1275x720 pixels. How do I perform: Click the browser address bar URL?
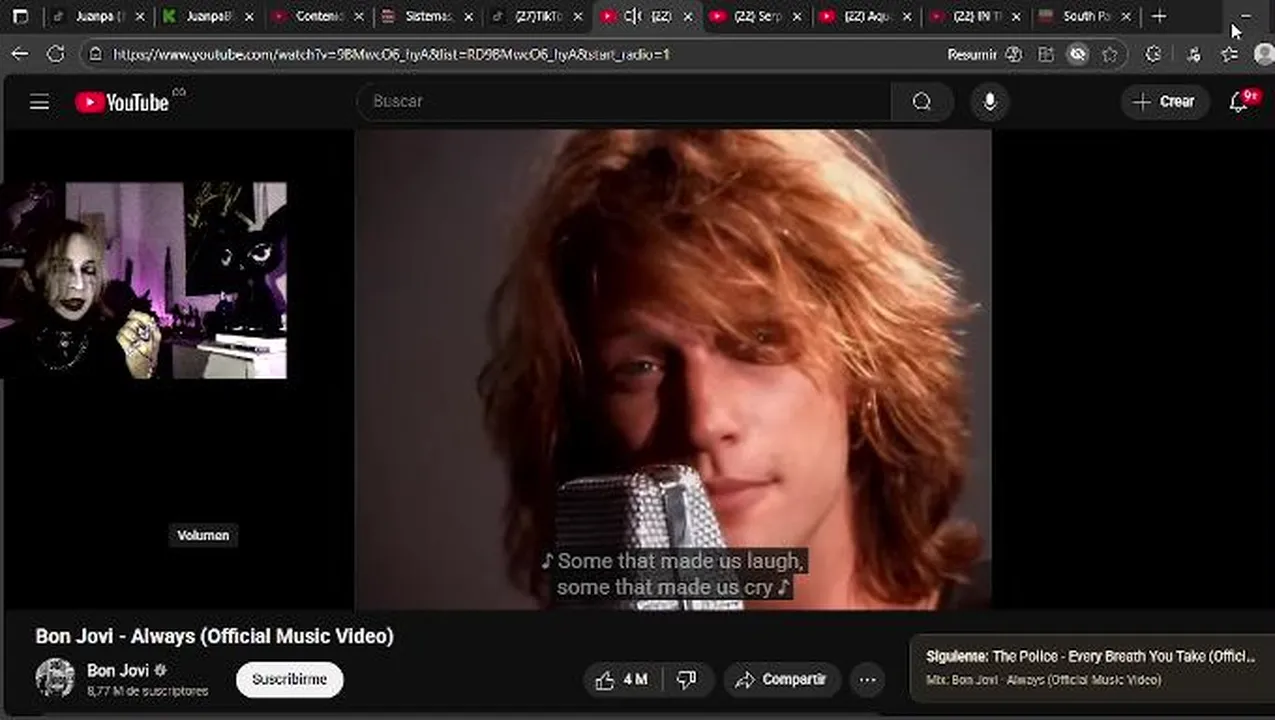(392, 55)
